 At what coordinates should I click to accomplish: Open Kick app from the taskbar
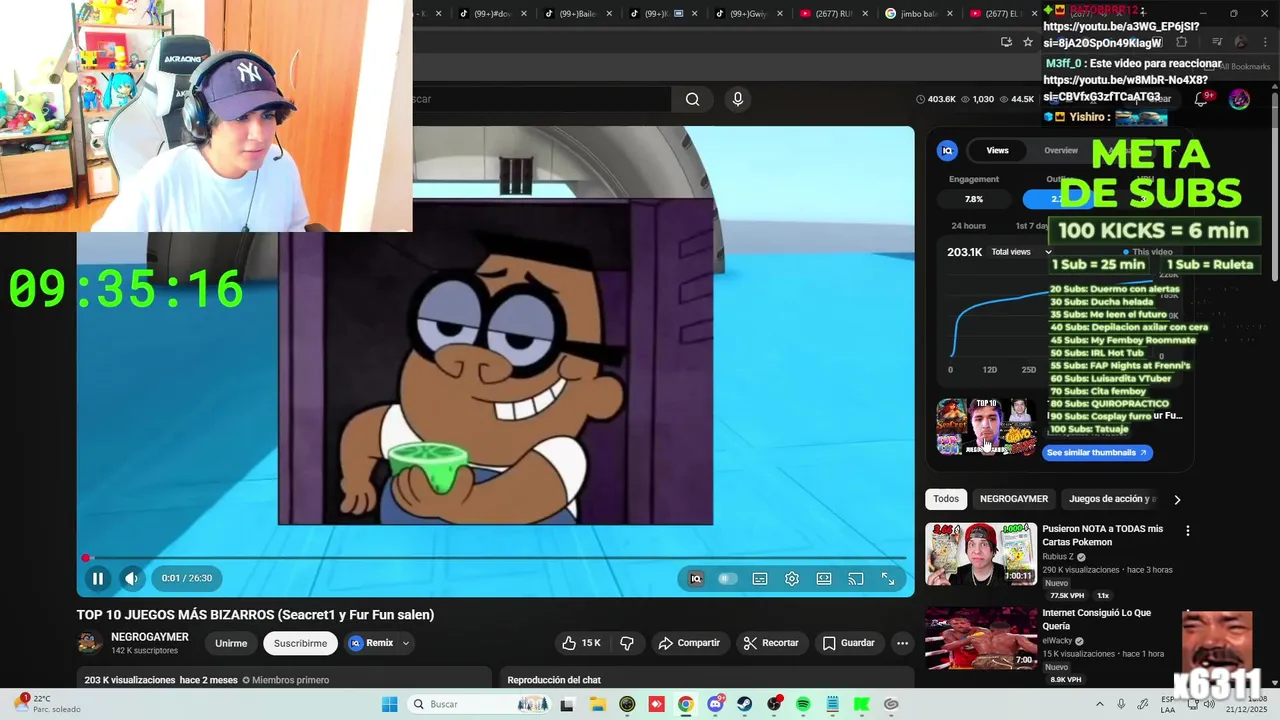point(861,704)
